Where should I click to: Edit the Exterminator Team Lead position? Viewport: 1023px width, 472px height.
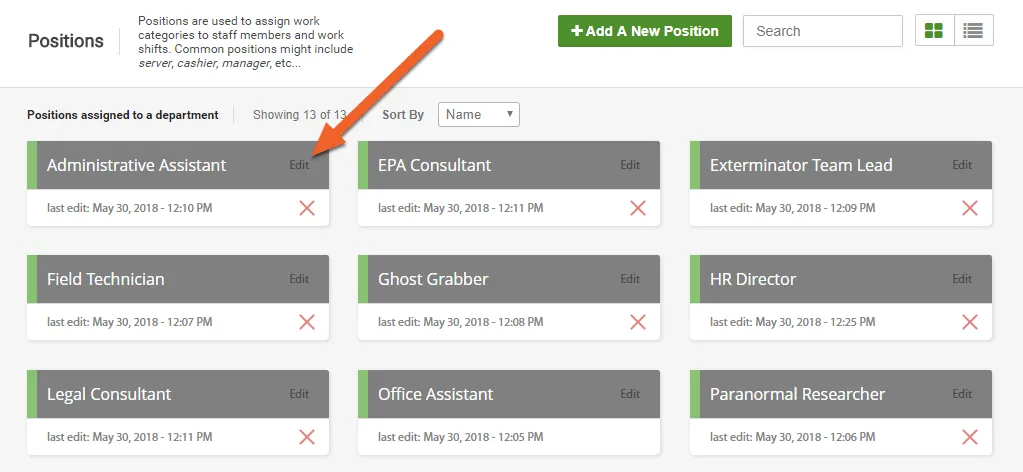pos(962,165)
